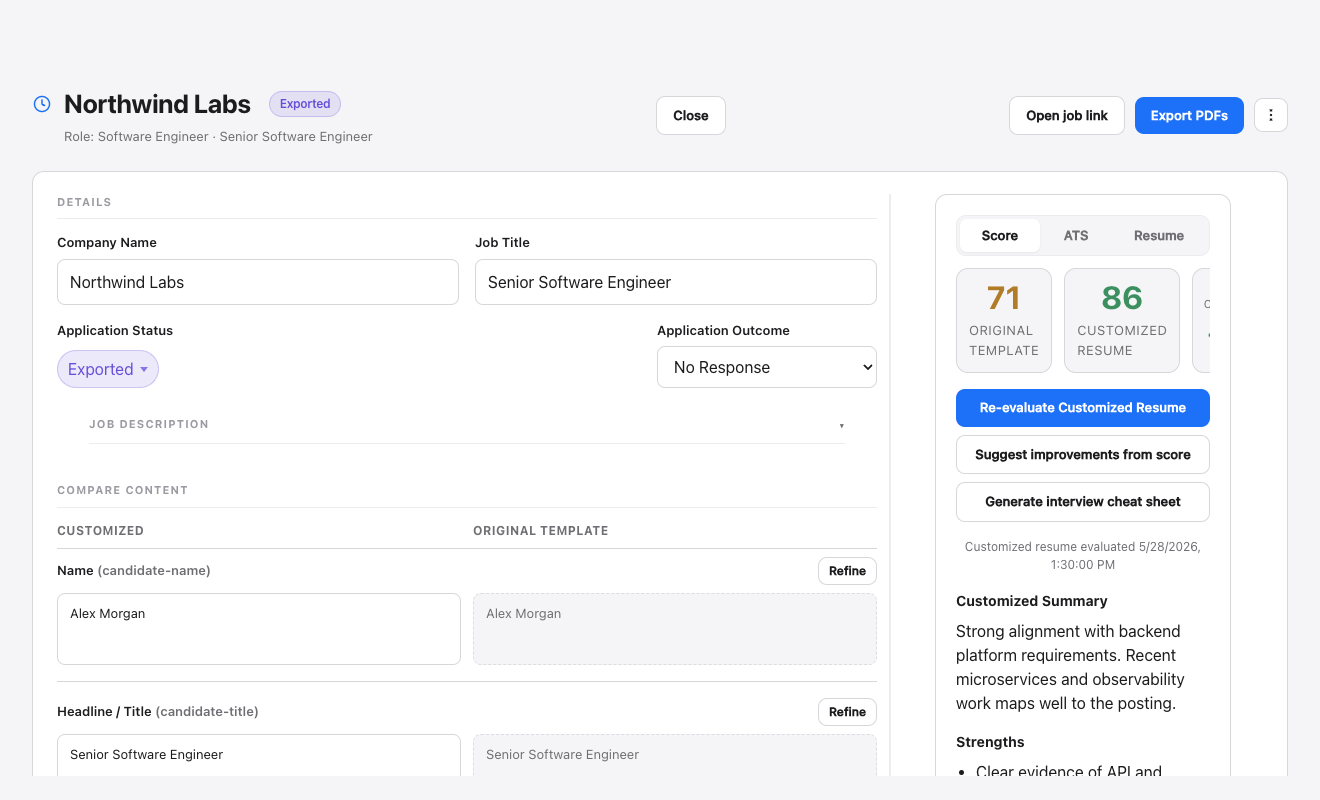This screenshot has width=1320, height=800.
Task: Edit customized headline Senior Software Engineer
Action: [259, 755]
